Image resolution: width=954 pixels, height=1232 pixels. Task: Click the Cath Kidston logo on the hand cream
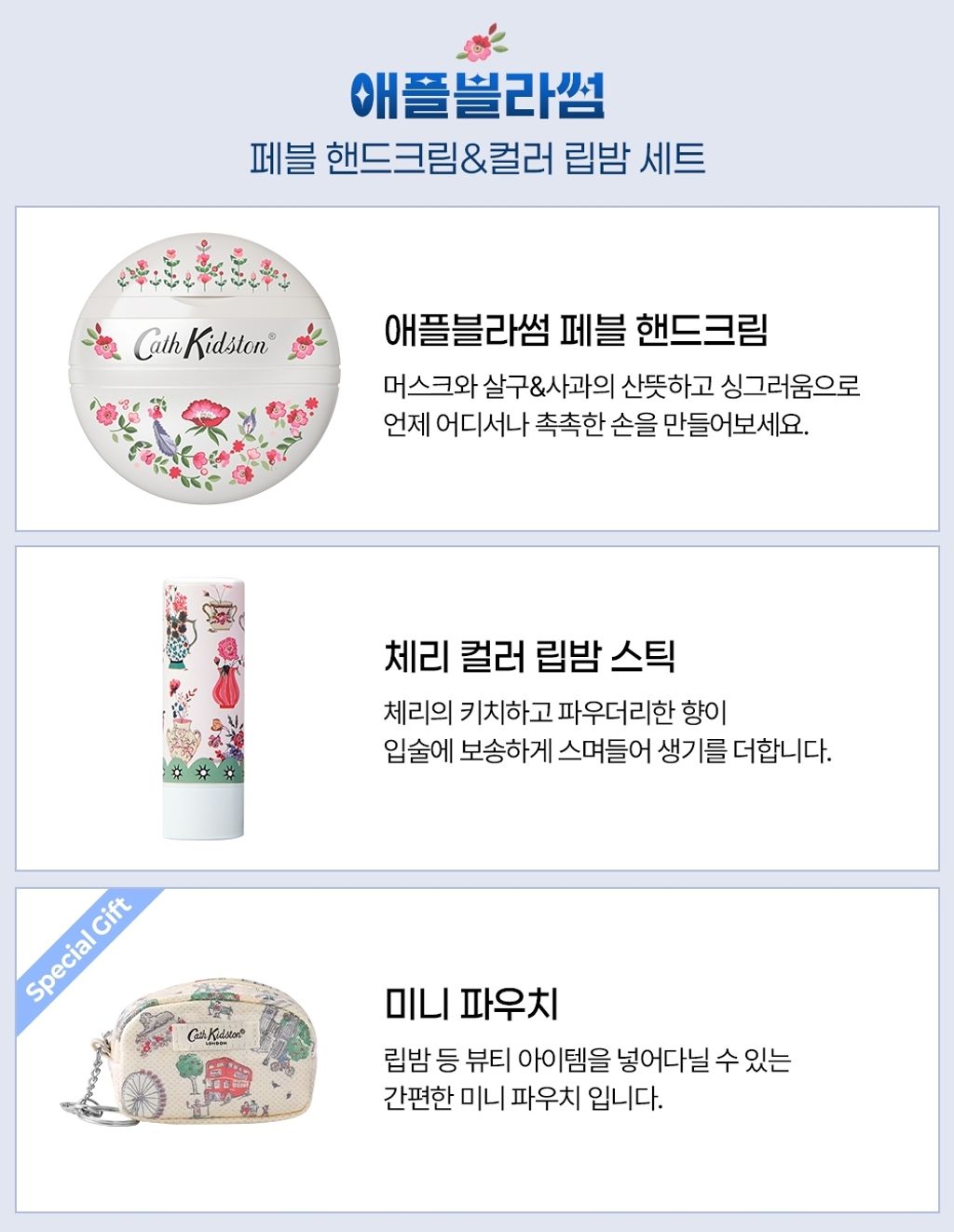pos(204,344)
